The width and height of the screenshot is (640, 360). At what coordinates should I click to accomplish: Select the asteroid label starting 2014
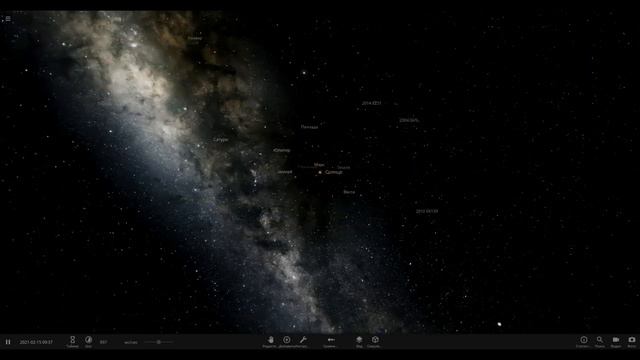[x=371, y=103]
